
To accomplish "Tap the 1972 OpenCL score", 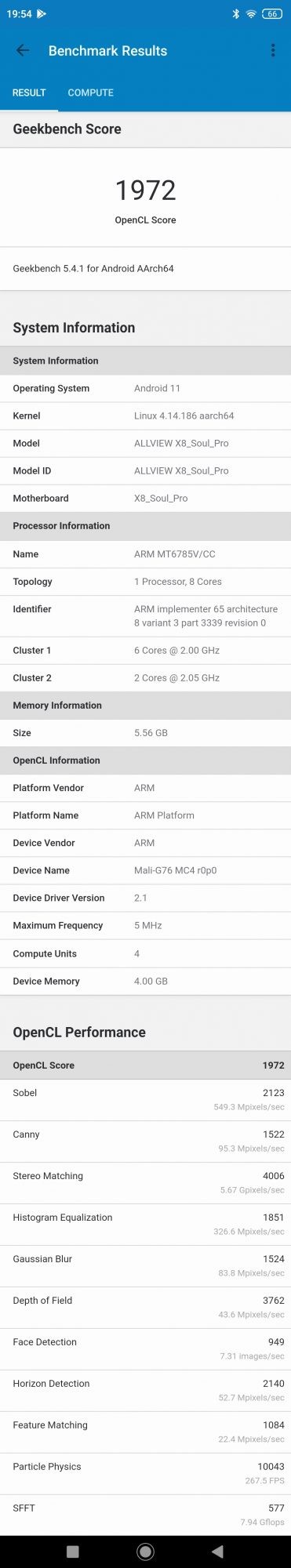I will pyautogui.click(x=145, y=190).
